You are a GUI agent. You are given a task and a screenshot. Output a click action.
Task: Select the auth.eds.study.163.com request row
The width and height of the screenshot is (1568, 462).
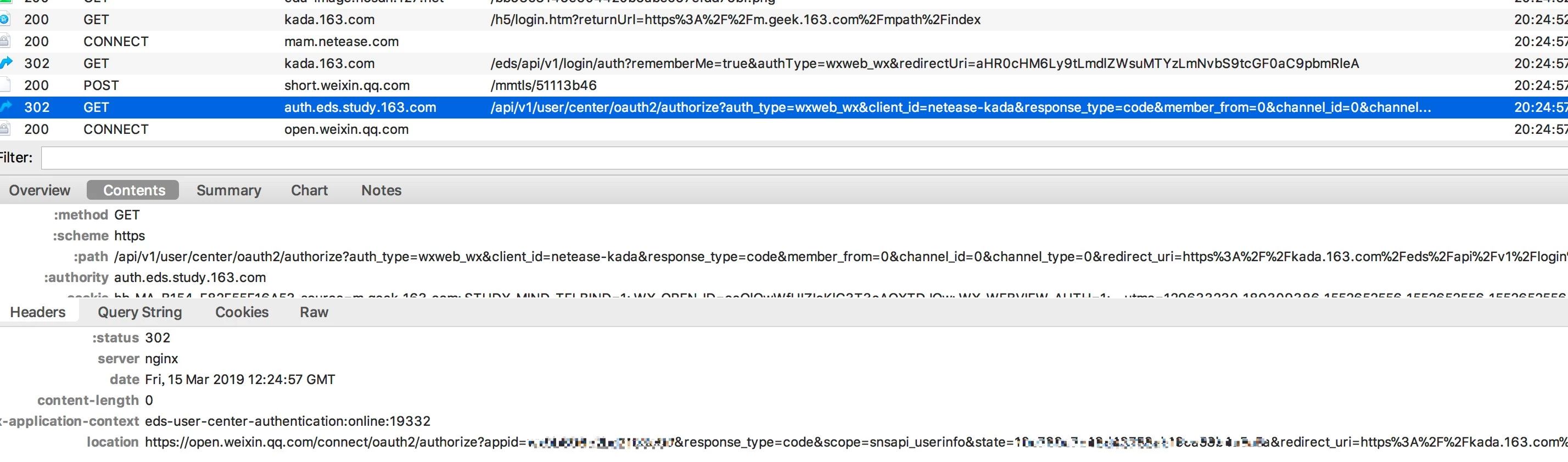[784, 107]
